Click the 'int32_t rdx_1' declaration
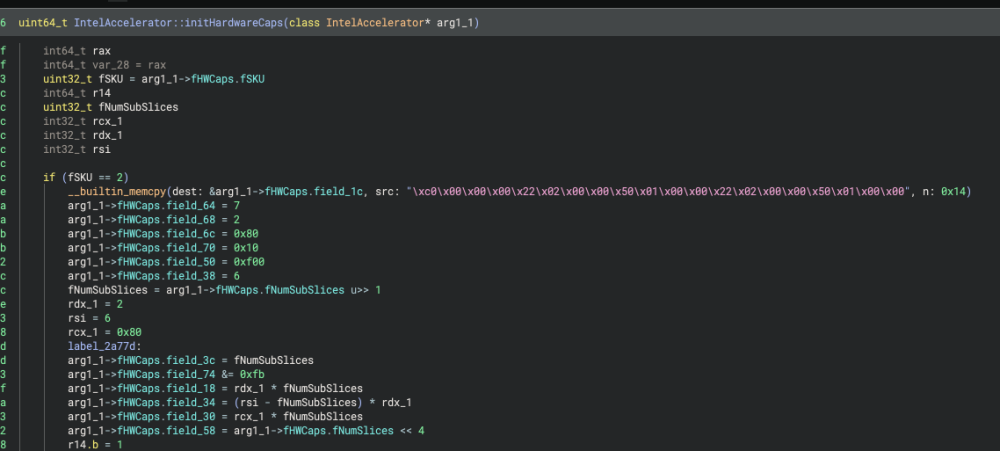The height and width of the screenshot is (451, 1000). 83,135
